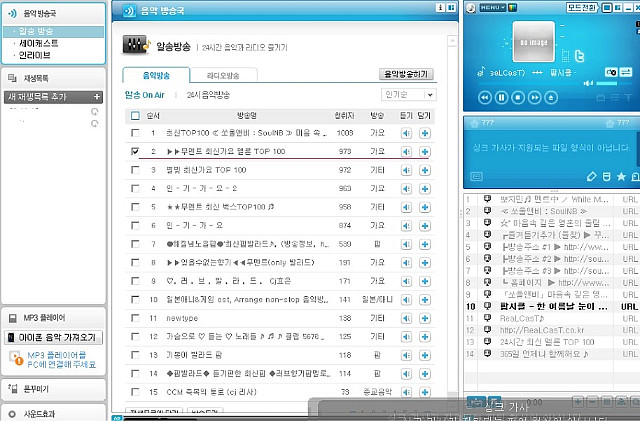Screen dimensions: 640x421
Task: Share the song via the Twitter icon
Action: [579, 56]
